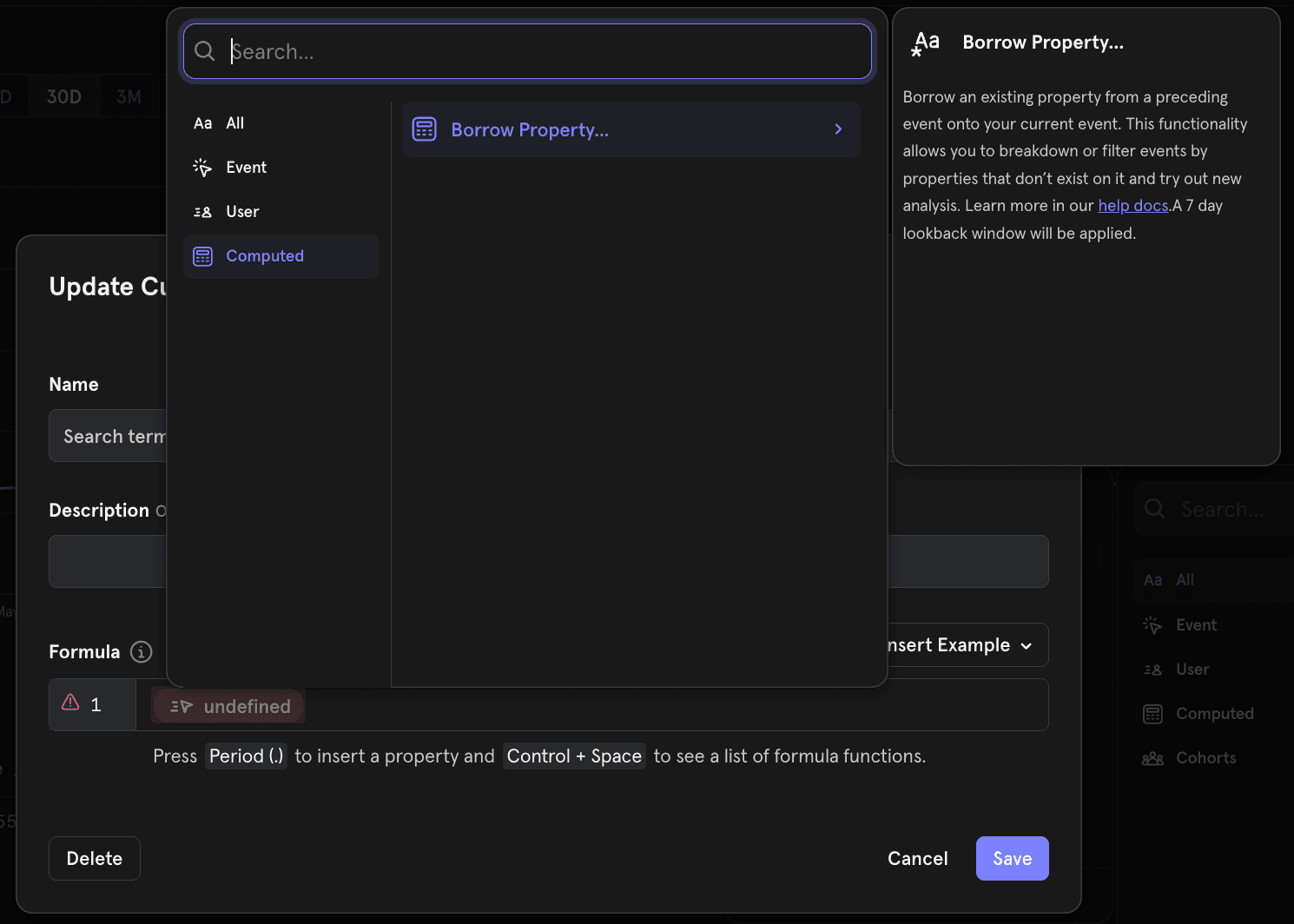Click the Computed category icon in the popup

tap(202, 256)
